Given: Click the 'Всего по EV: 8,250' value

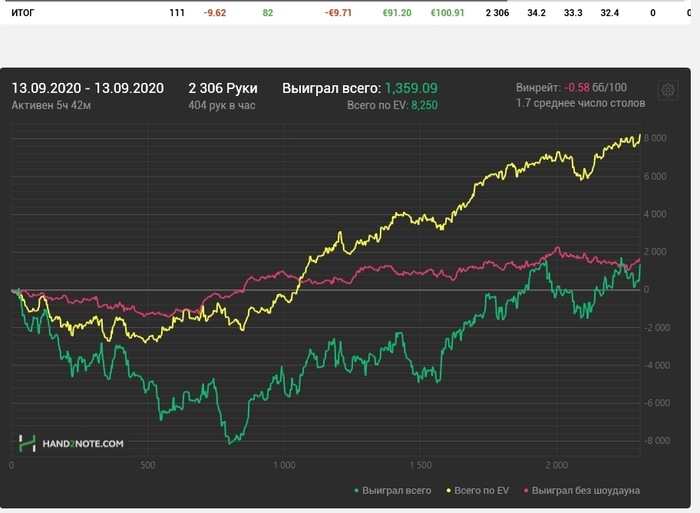Looking at the screenshot, I should point(392,105).
